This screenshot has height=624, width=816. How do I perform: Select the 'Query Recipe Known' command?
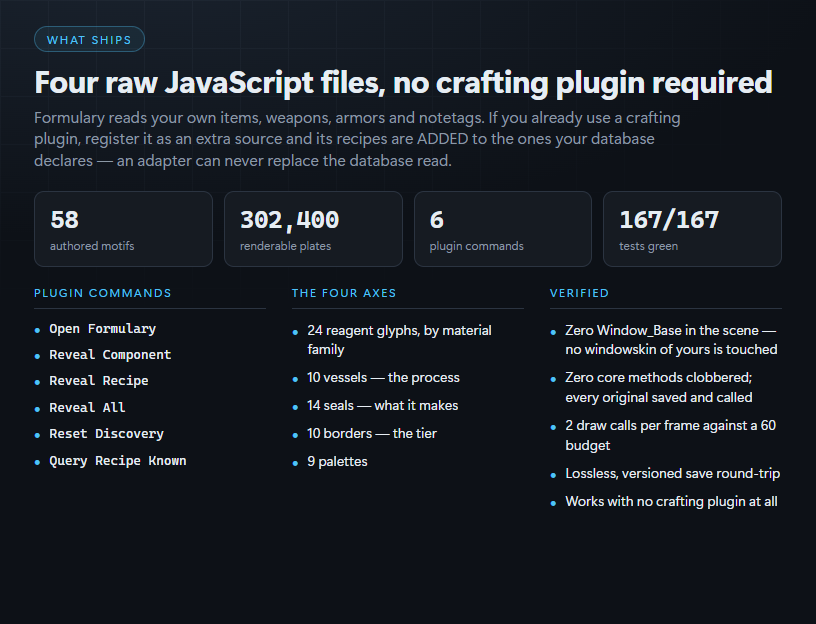[118, 461]
